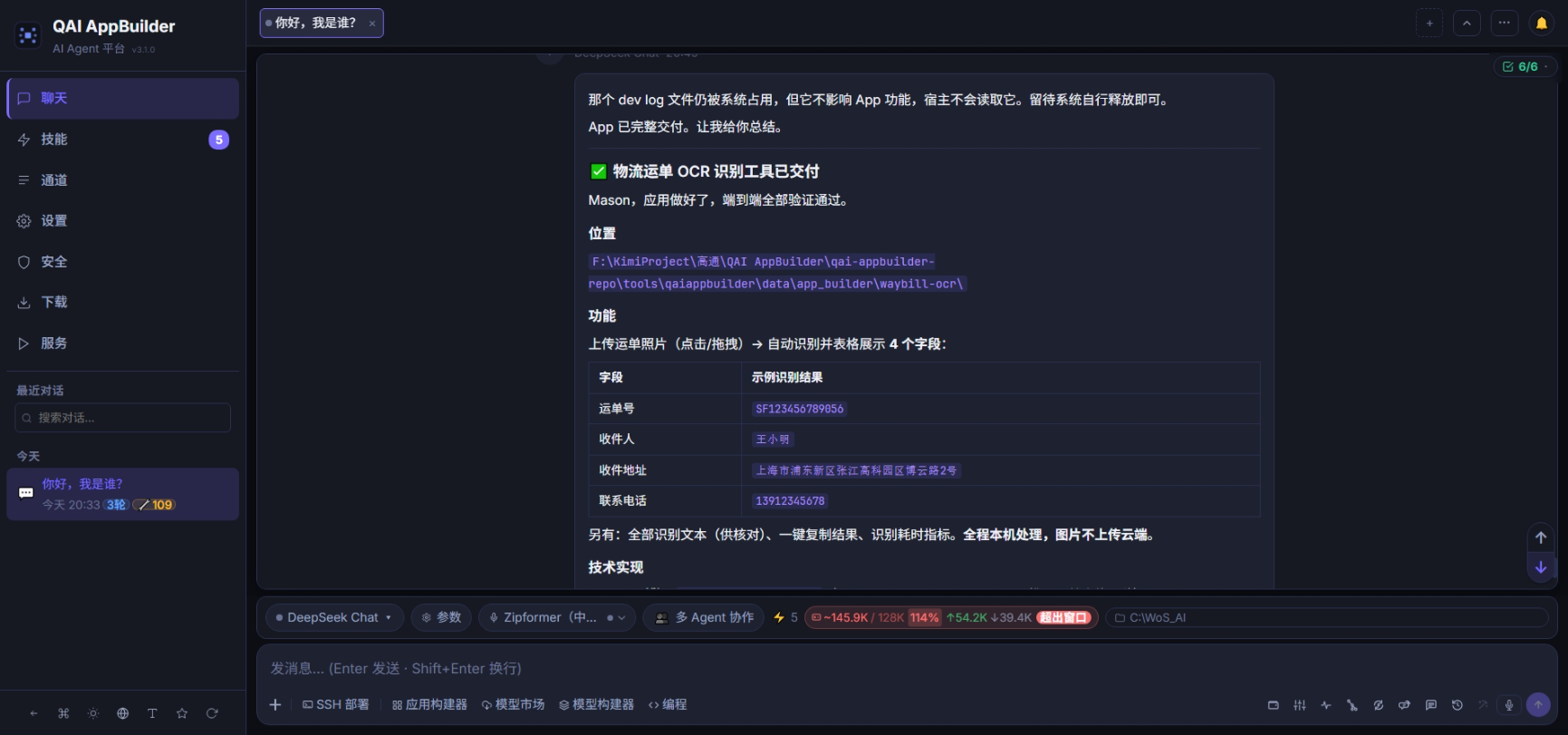Open the three-dot more options menu

(x=1504, y=24)
